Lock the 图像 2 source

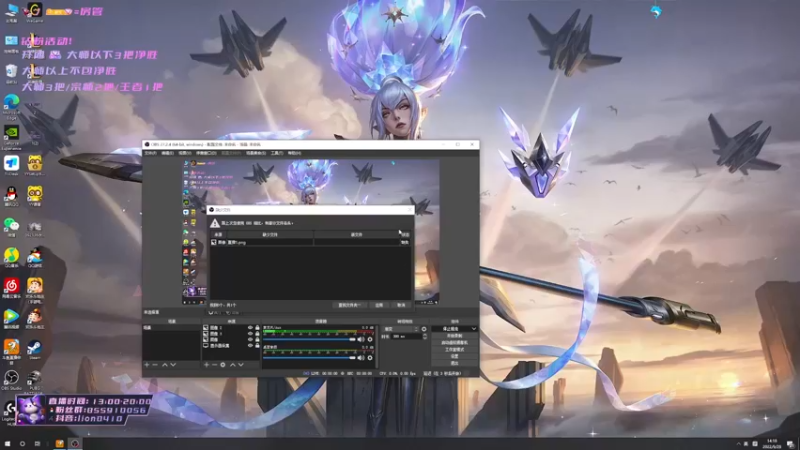[257, 328]
